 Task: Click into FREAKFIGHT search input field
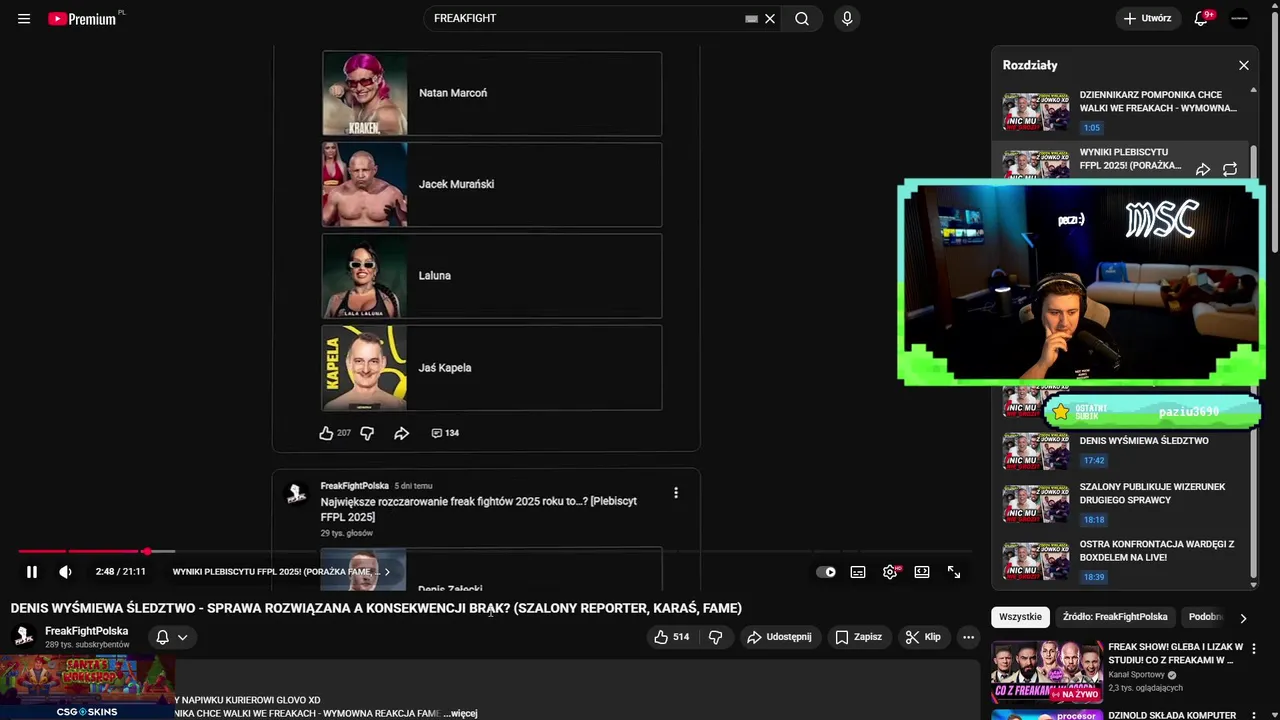pos(585,18)
